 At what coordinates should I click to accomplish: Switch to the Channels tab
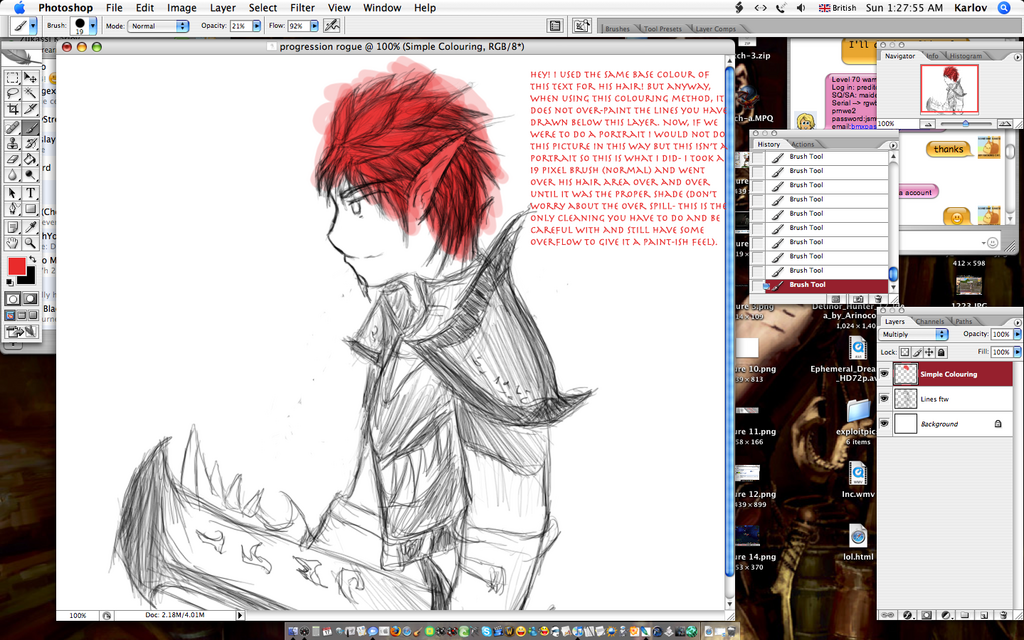coord(930,321)
